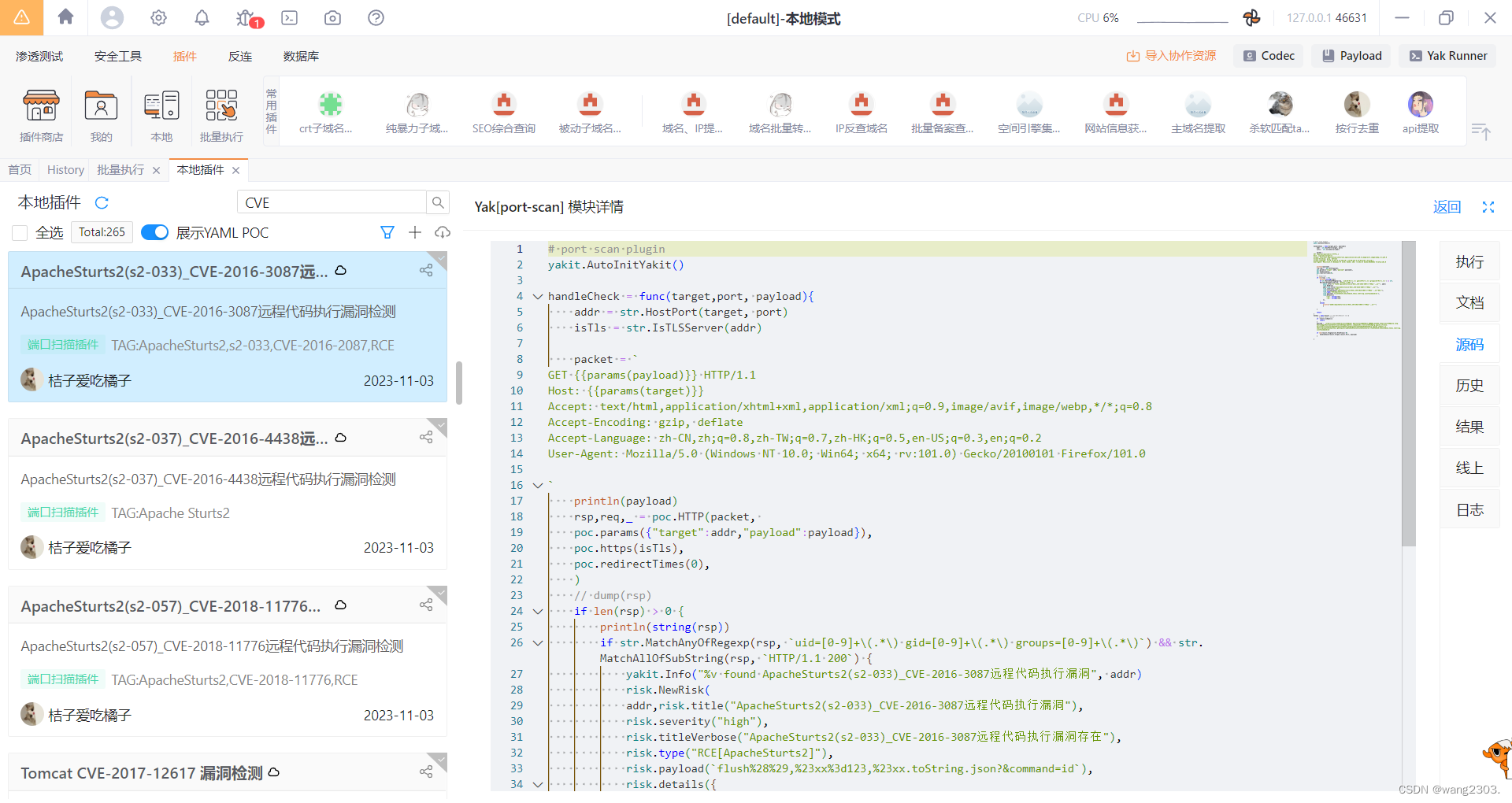This screenshot has height=803, width=1512.
Task: Launch the api提取 plugin
Action: click(1421, 113)
